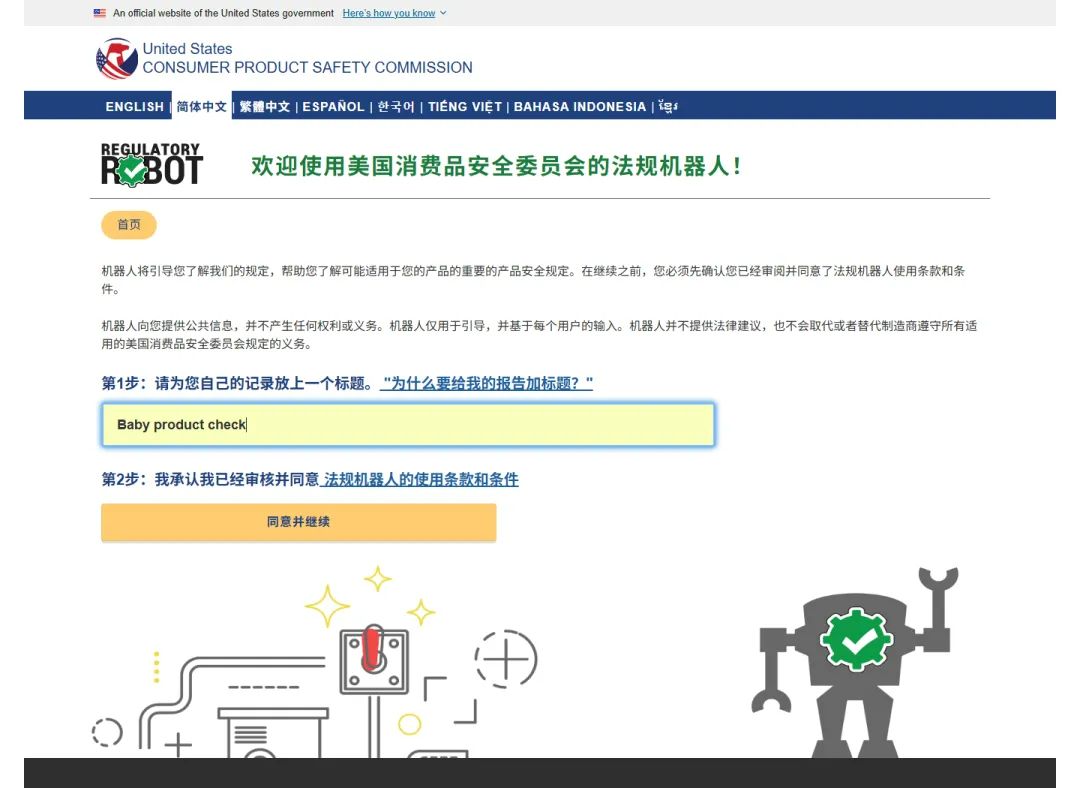
Task: Click the 欢迎使用 welcome heading text
Action: click(496, 167)
